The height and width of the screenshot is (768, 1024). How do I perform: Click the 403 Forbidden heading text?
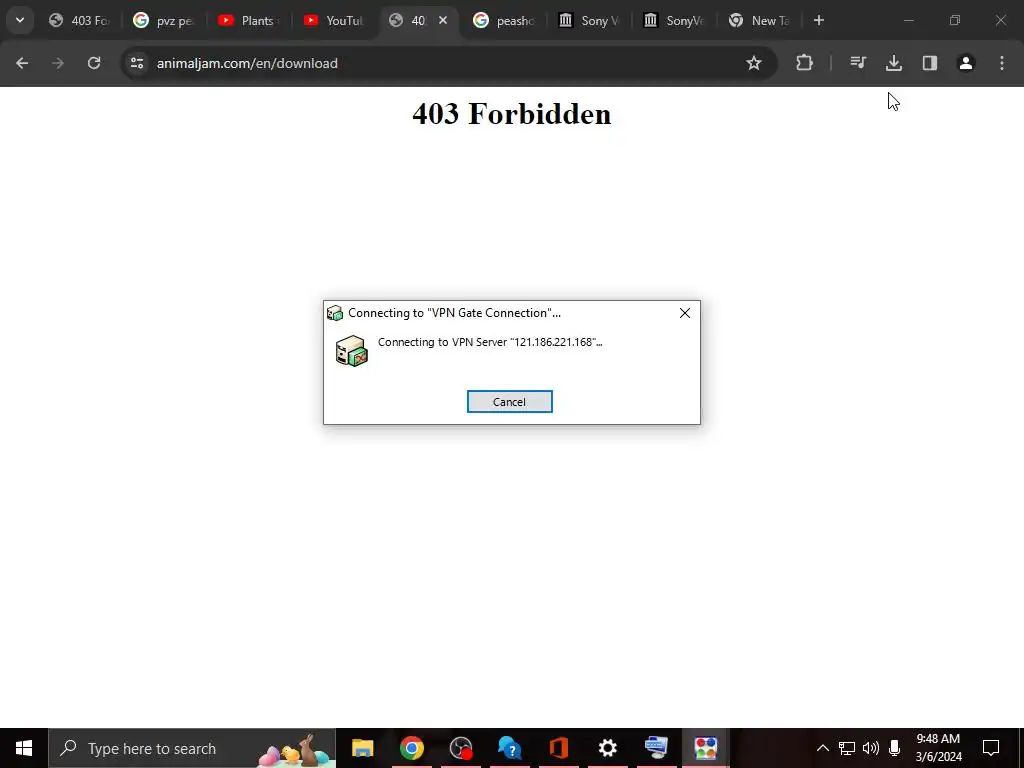(x=511, y=114)
